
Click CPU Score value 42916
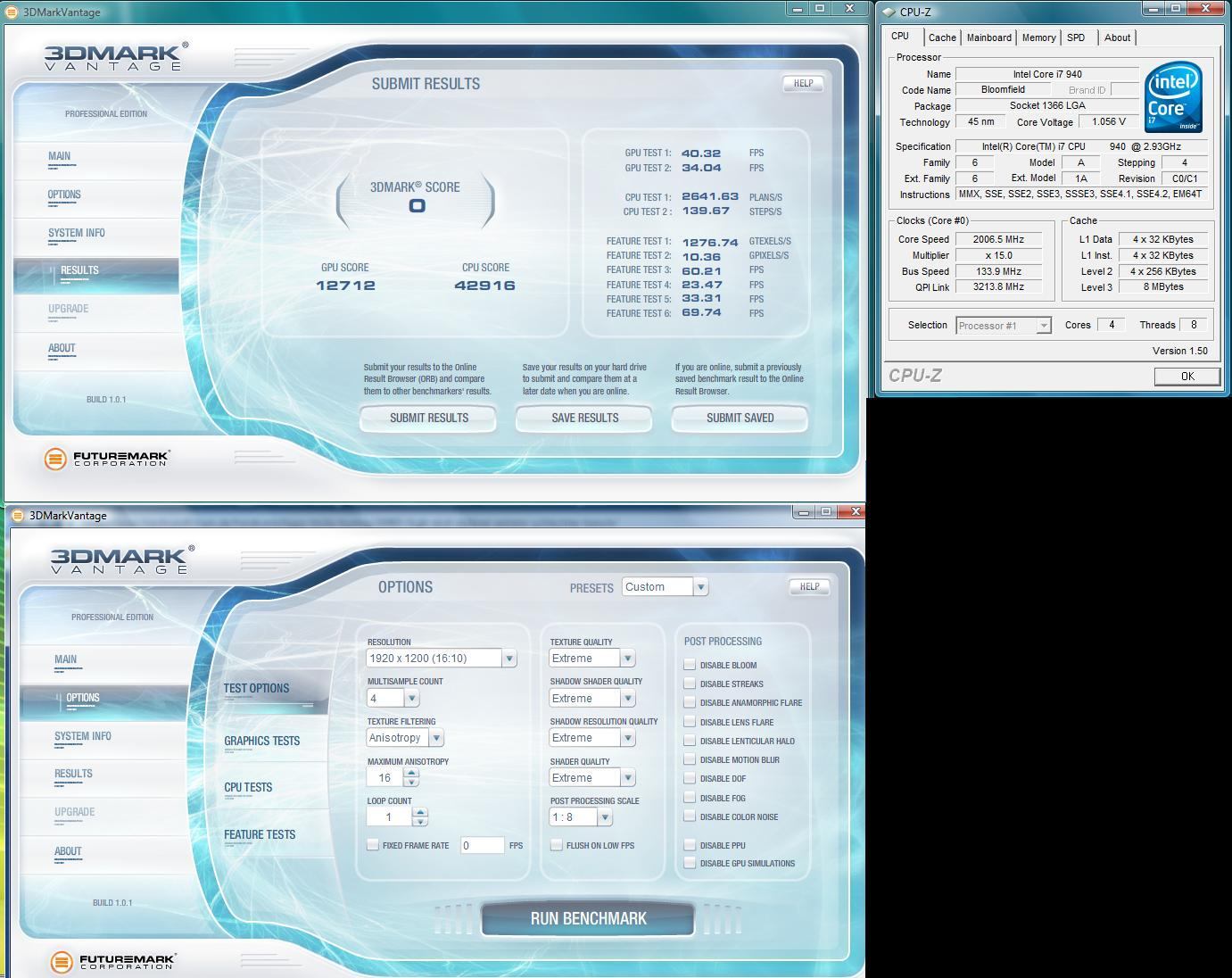pos(484,286)
